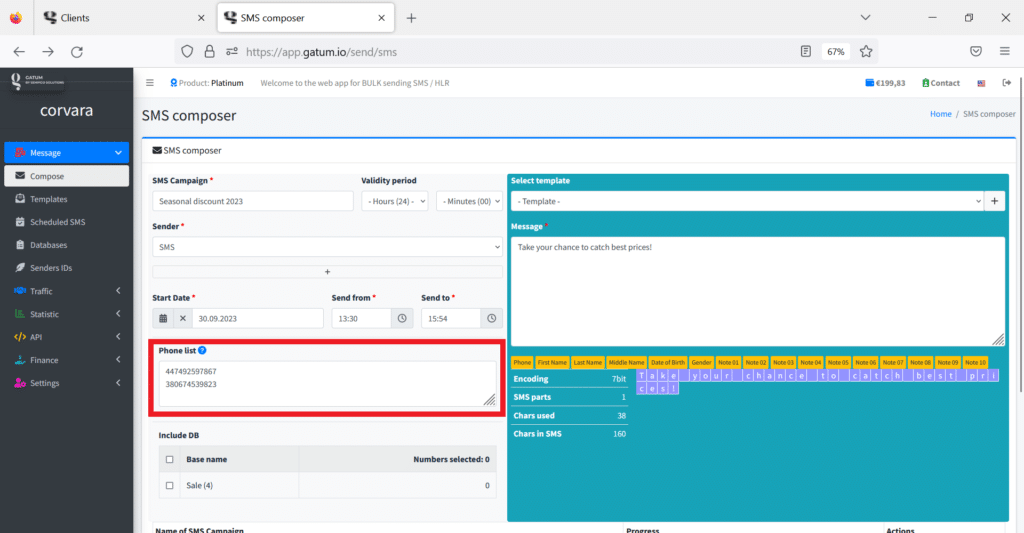Click the Home breadcrumb link
The width and height of the screenshot is (1024, 533).
point(940,114)
